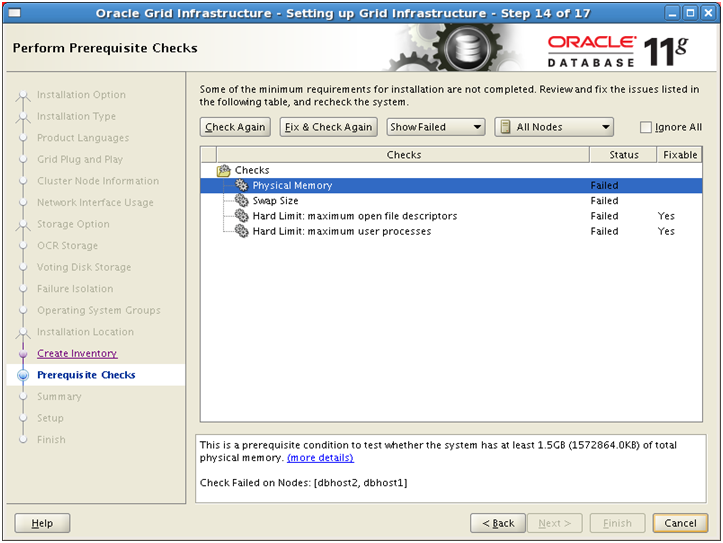
Task: Click gear icon beside maximum open file descriptors
Action: point(242,216)
